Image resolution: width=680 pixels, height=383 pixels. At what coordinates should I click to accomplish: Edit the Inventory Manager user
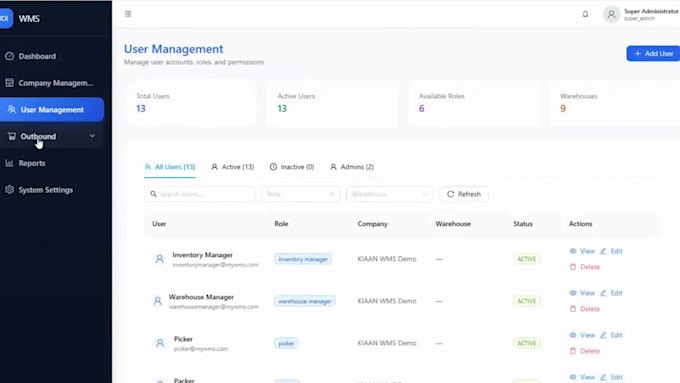coord(611,251)
